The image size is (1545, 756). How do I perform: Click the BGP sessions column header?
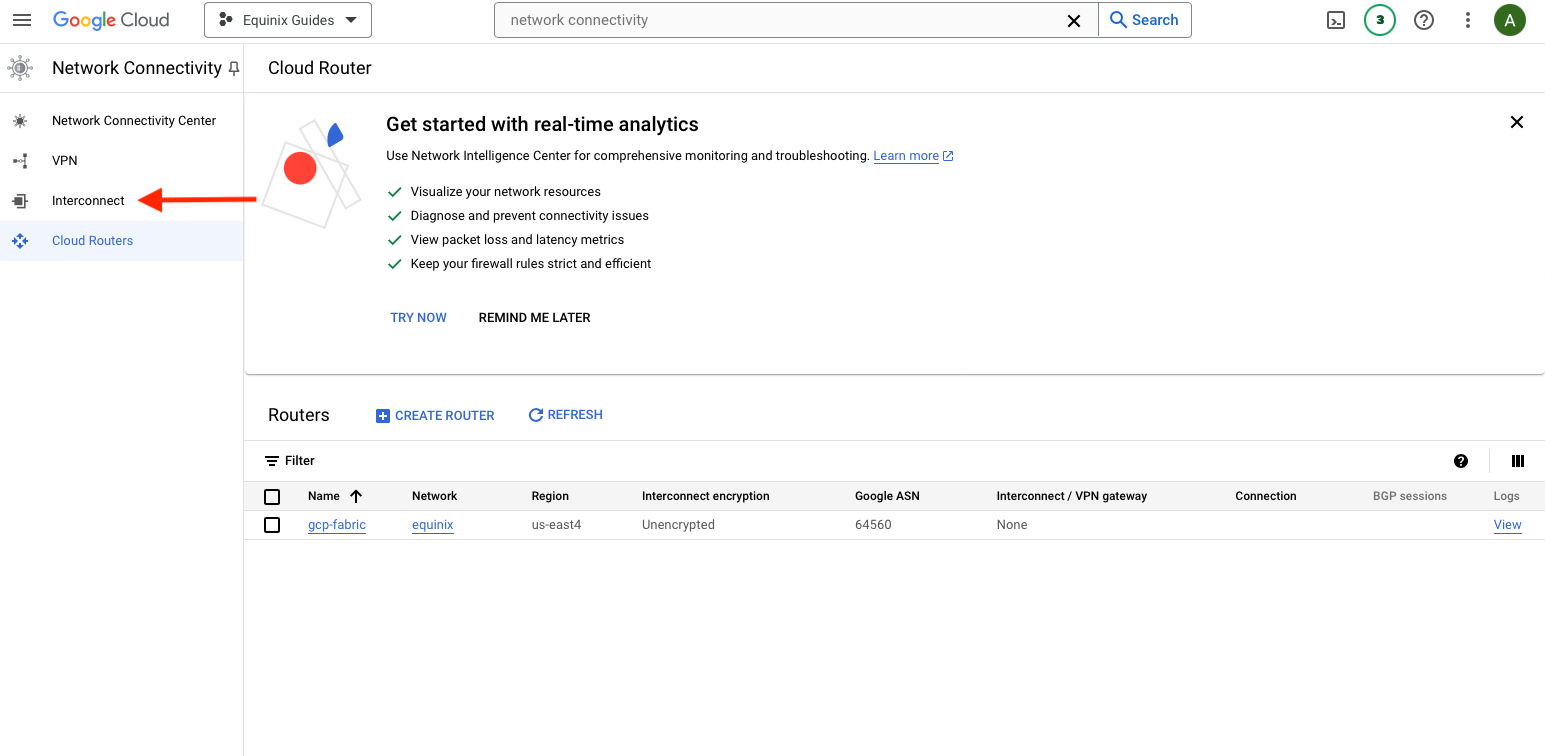coord(1410,496)
